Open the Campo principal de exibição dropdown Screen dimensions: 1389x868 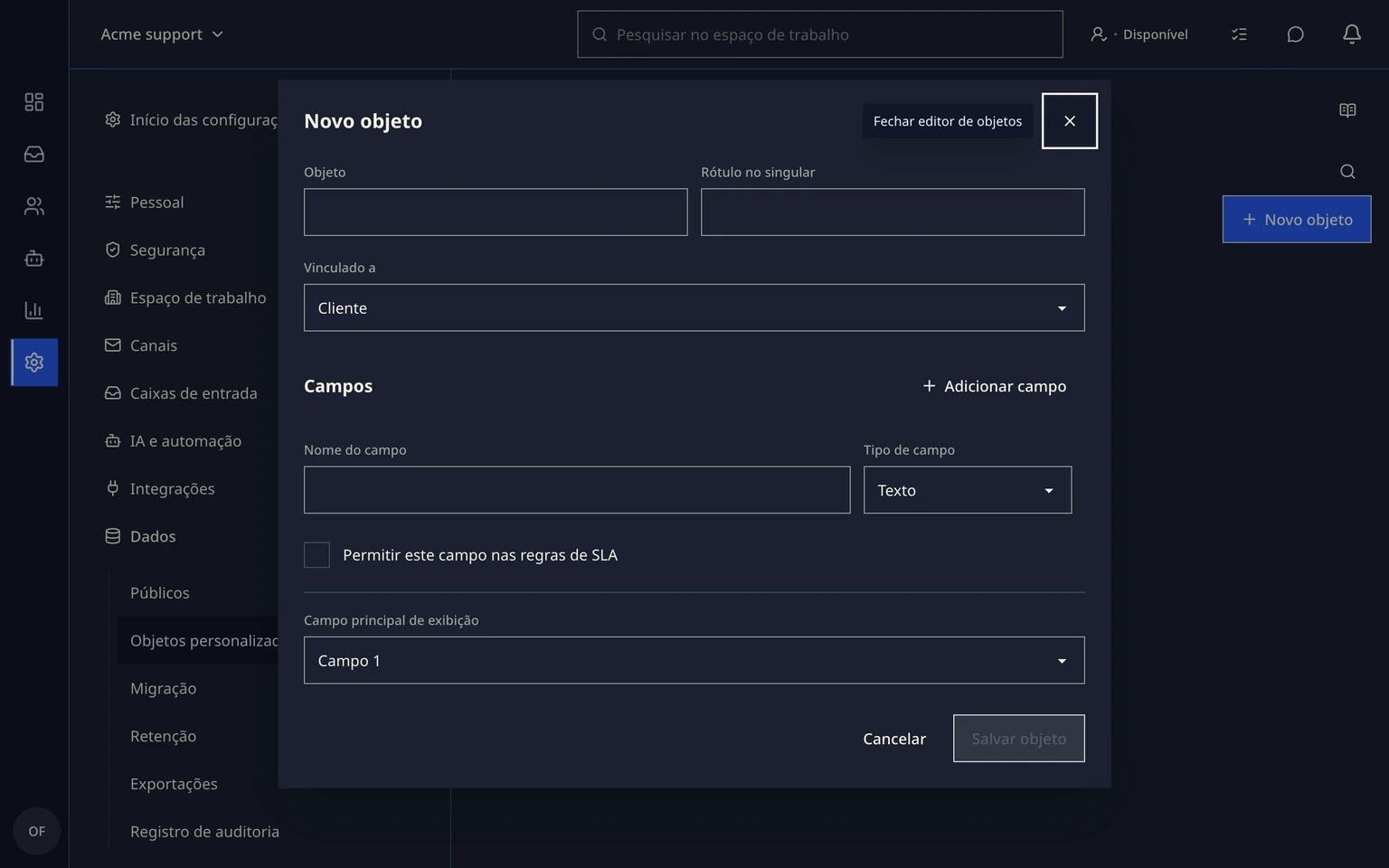click(x=694, y=660)
